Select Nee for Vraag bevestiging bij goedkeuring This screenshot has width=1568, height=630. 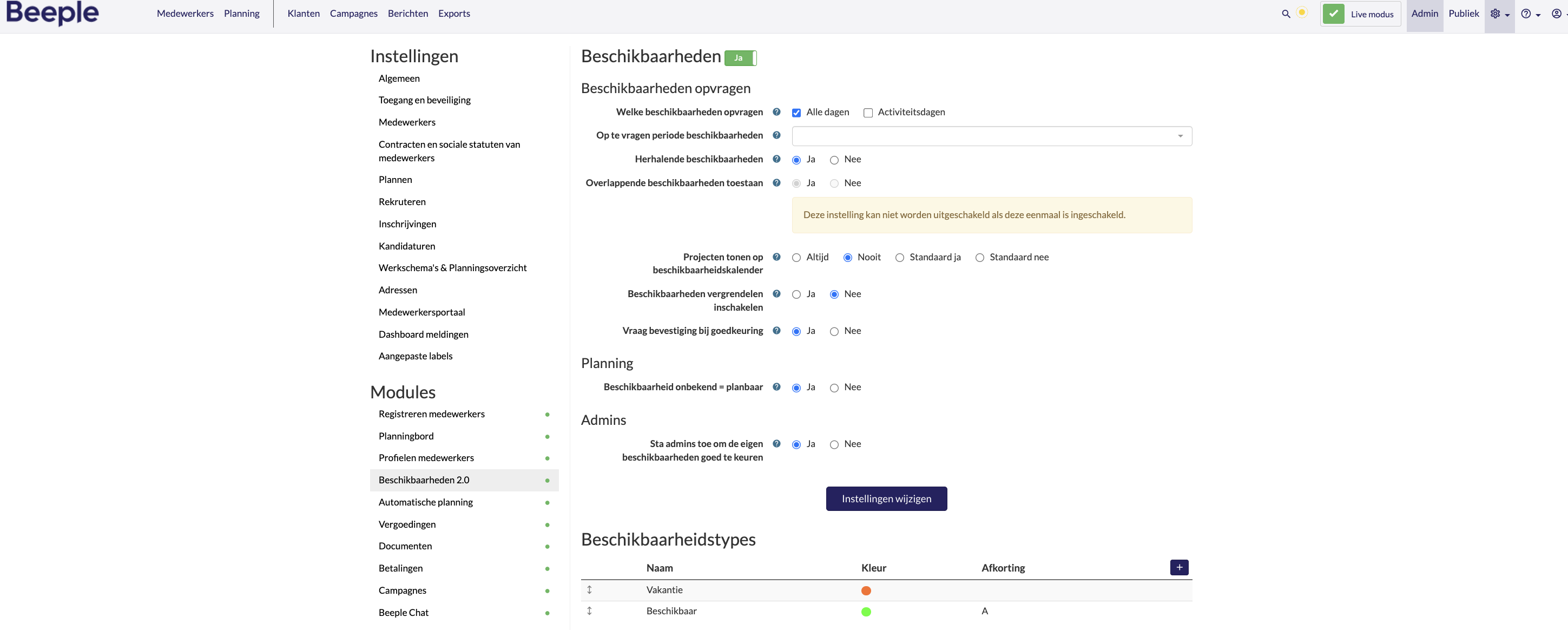point(834,332)
